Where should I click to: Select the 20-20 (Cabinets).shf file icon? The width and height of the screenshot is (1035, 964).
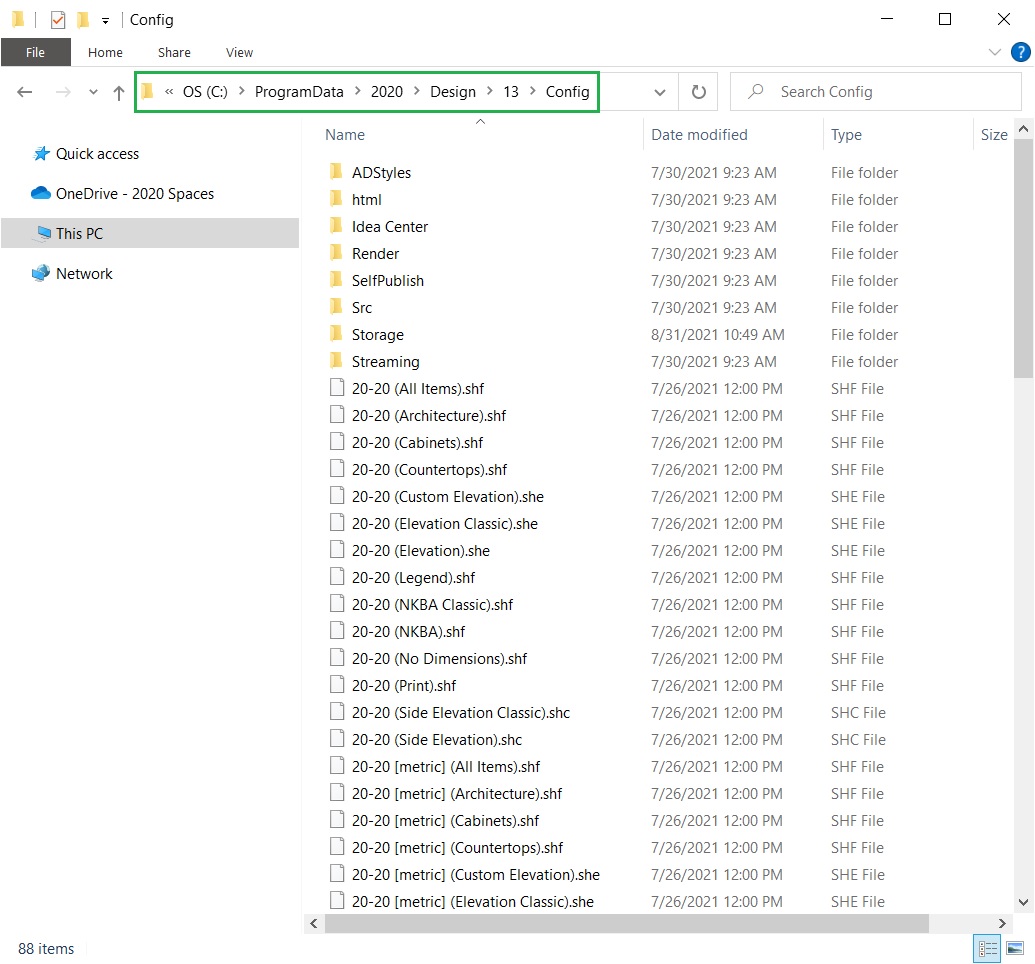[x=337, y=442]
